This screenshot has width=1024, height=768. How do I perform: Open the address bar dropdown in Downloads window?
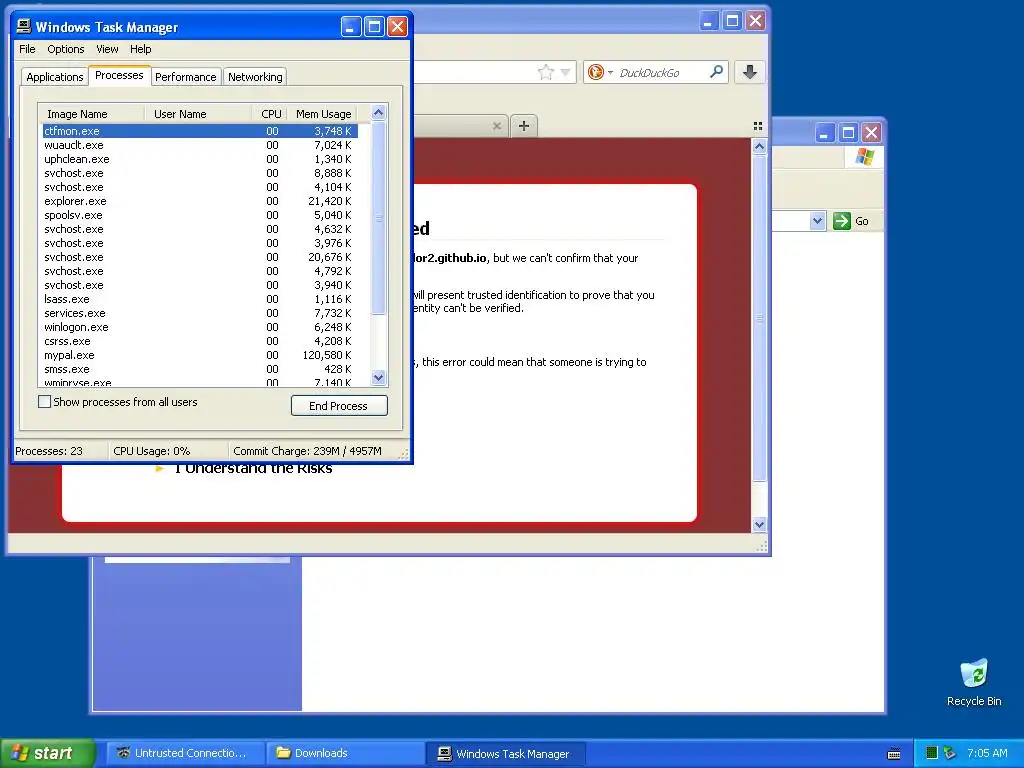tap(817, 221)
